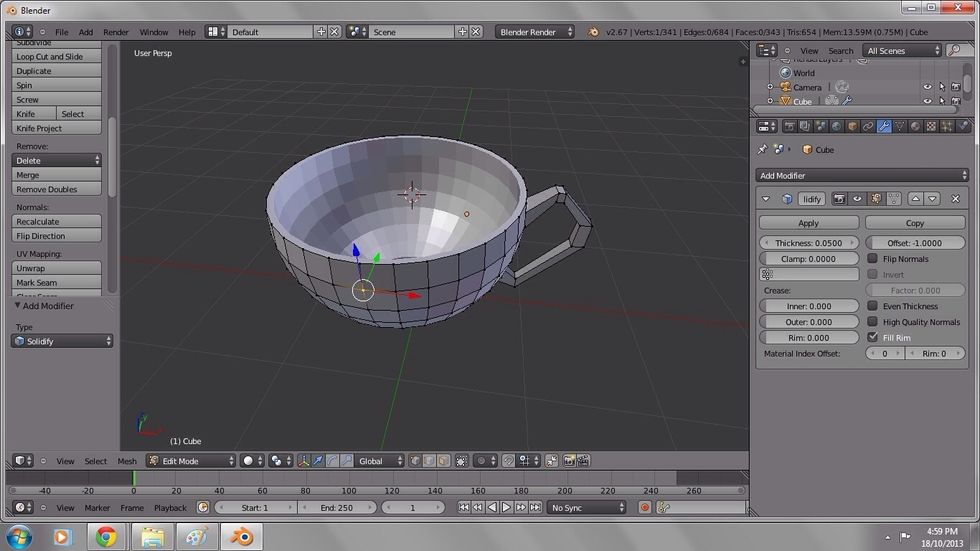Click the outliner search magnifier icon
980x551 pixels.
tap(954, 51)
